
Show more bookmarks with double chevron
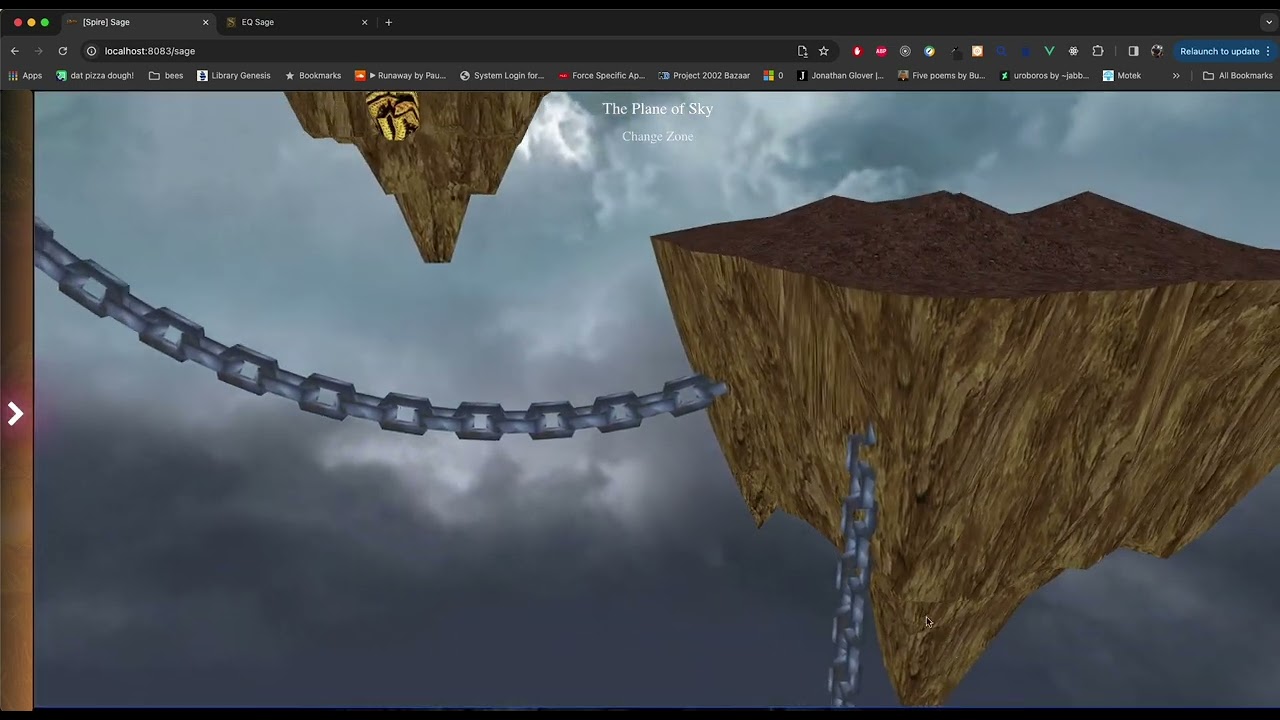coord(1176,75)
